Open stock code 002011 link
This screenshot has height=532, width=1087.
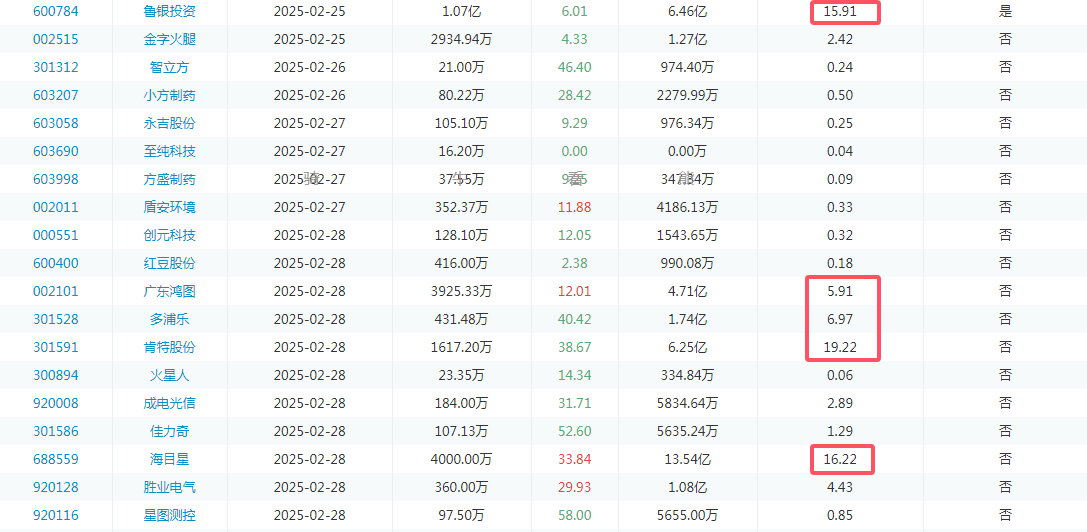[55, 207]
